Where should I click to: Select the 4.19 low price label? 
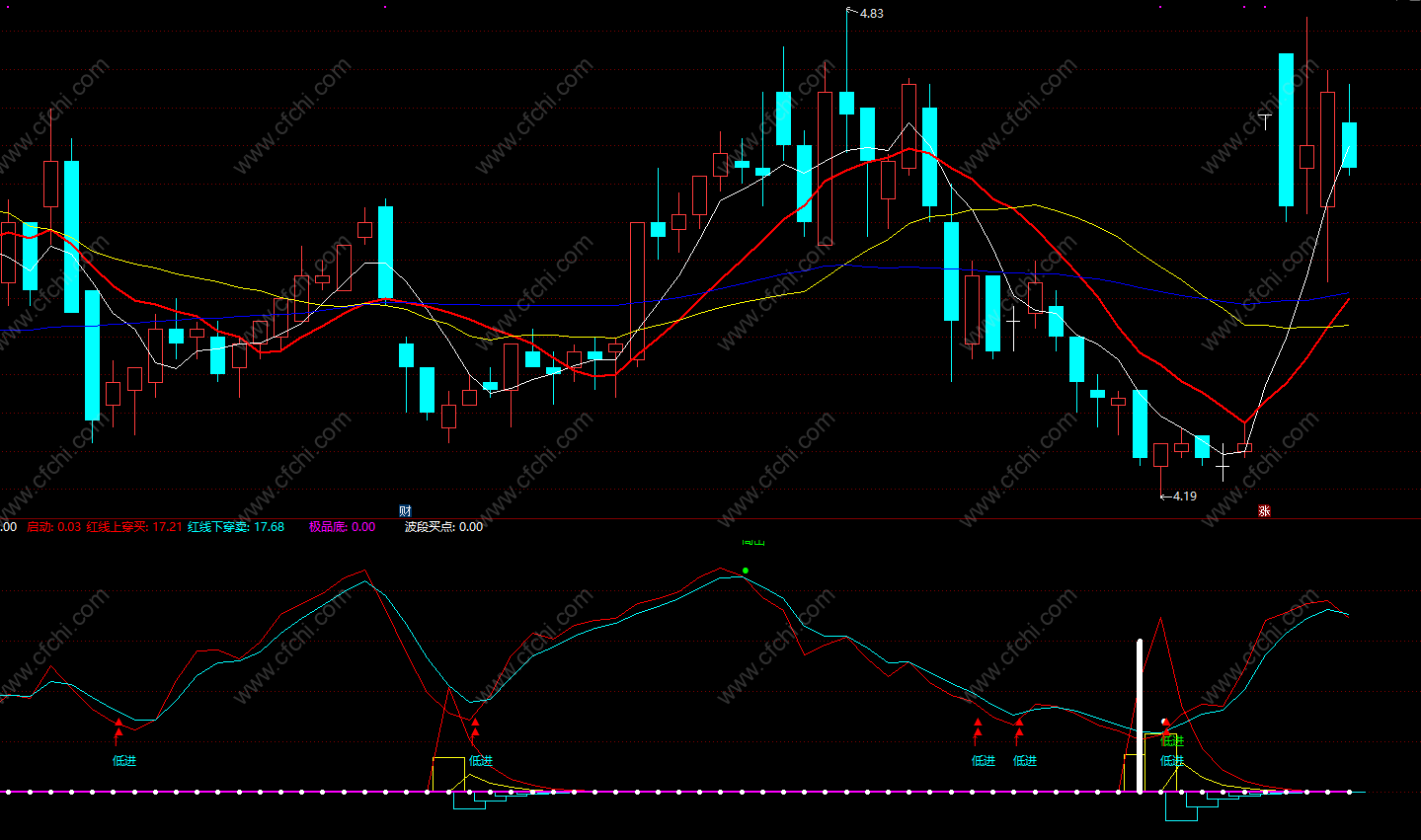click(1185, 496)
